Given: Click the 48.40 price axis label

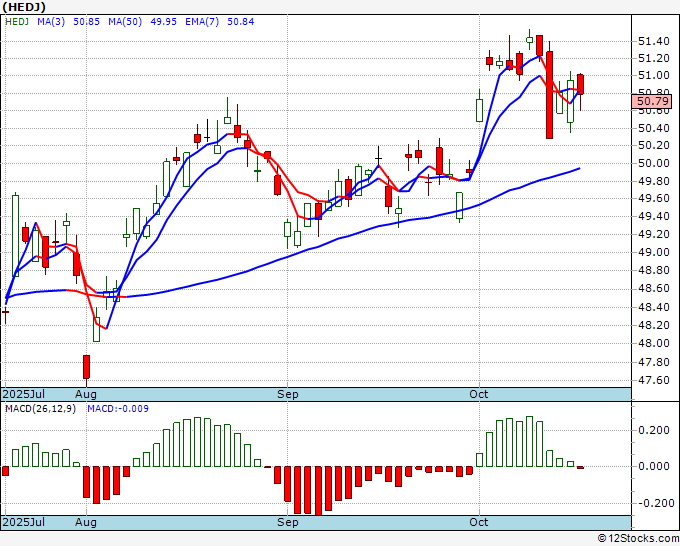Looking at the screenshot, I should (x=654, y=307).
